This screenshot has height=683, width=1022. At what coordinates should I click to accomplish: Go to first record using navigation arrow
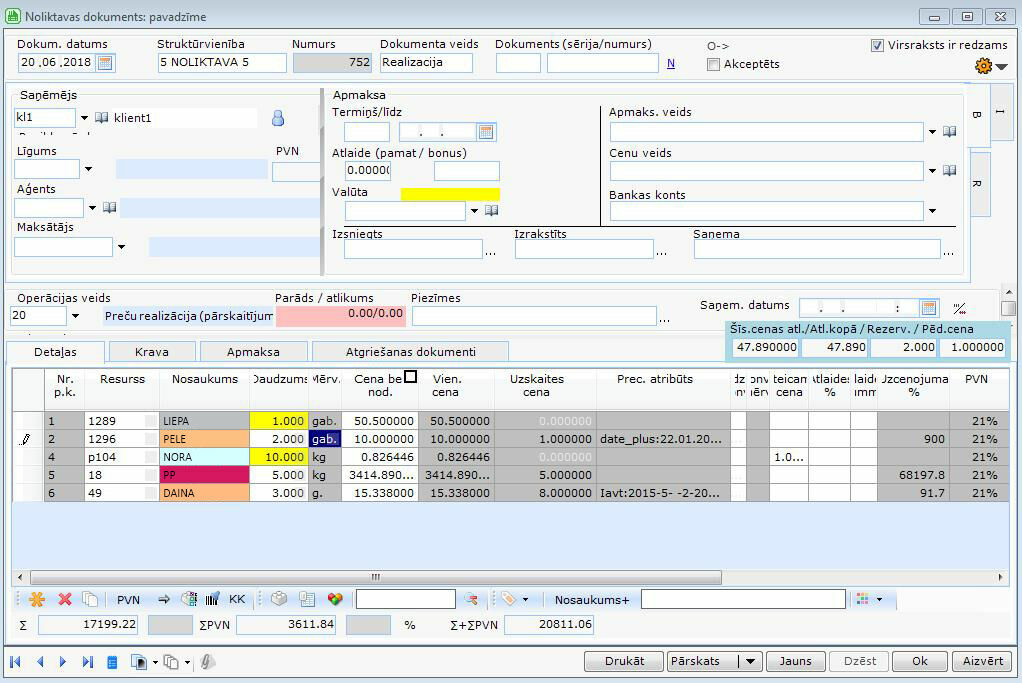[x=16, y=662]
